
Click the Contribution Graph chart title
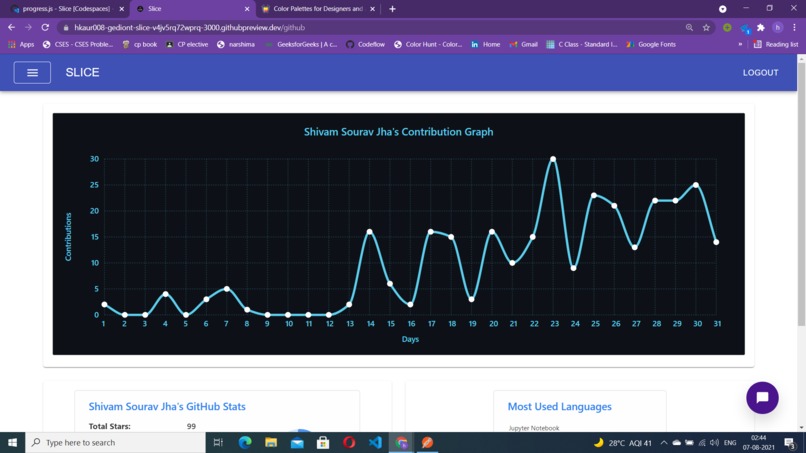tap(398, 132)
